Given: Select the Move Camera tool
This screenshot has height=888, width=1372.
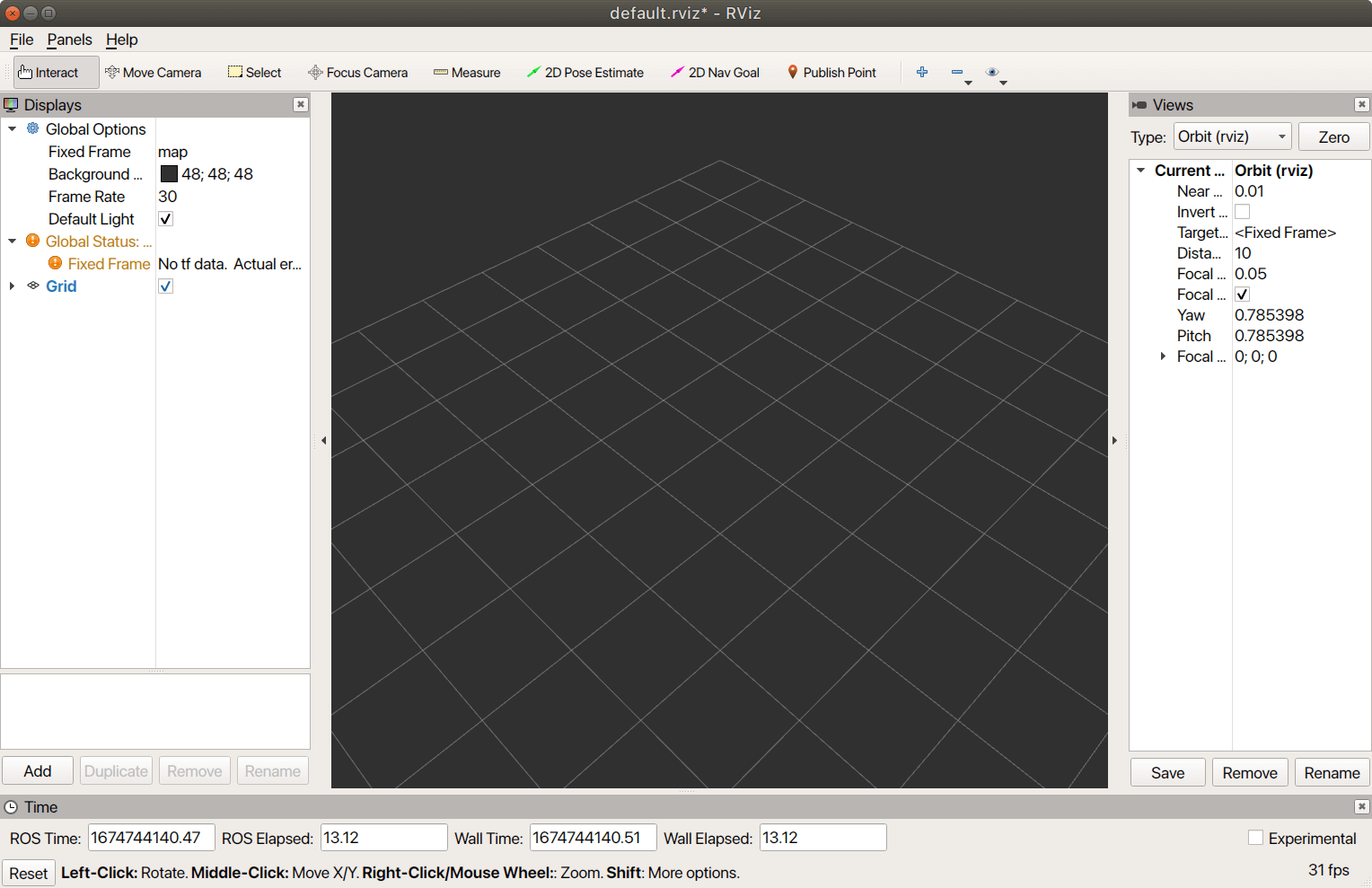Looking at the screenshot, I should coord(153,73).
